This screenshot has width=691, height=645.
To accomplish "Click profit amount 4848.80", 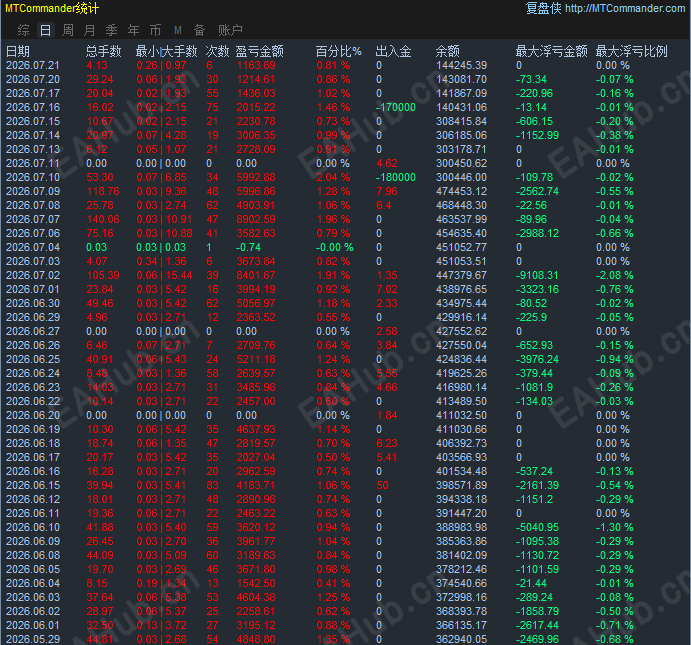I will tap(256, 639).
